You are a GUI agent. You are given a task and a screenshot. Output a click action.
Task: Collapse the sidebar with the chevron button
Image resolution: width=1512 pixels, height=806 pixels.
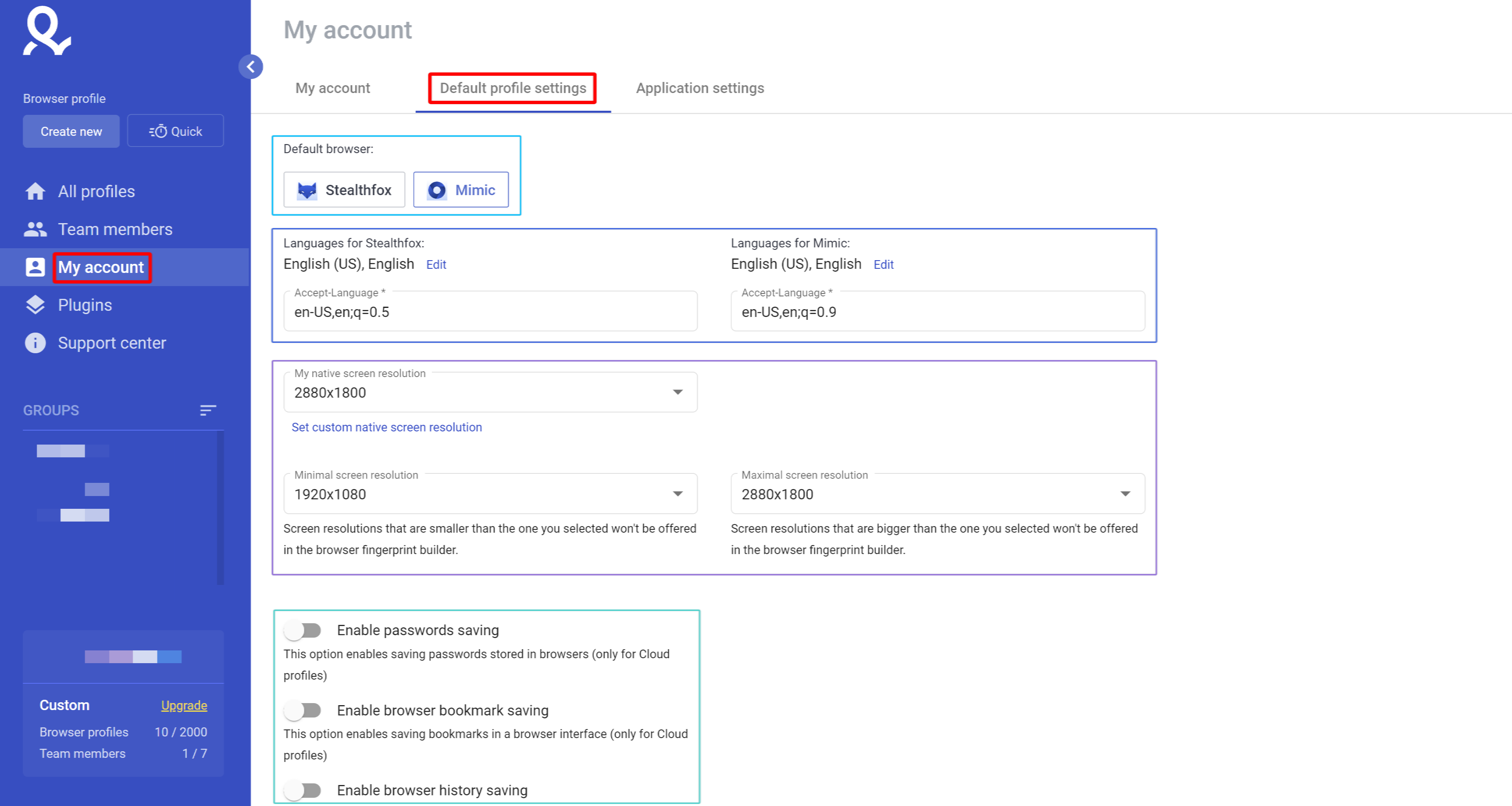pos(251,66)
